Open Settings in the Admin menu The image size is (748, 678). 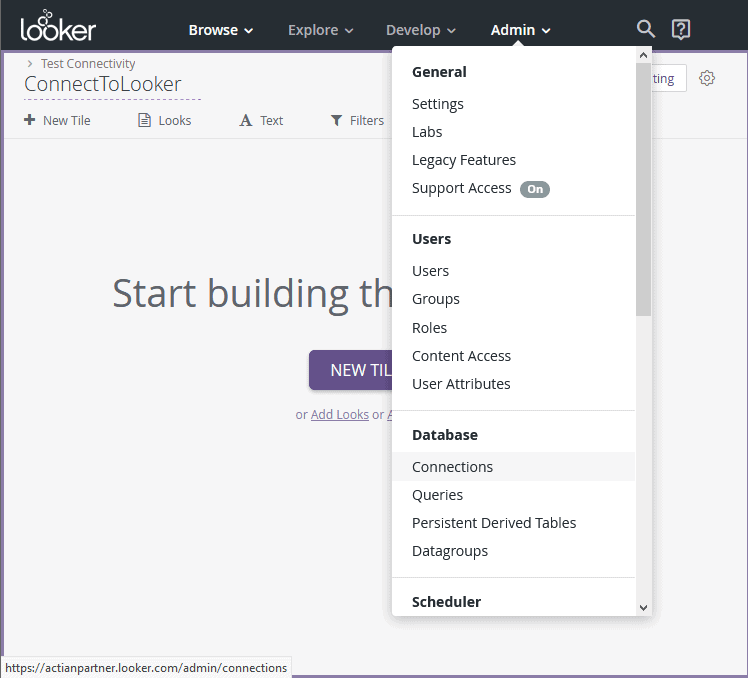coord(513,104)
